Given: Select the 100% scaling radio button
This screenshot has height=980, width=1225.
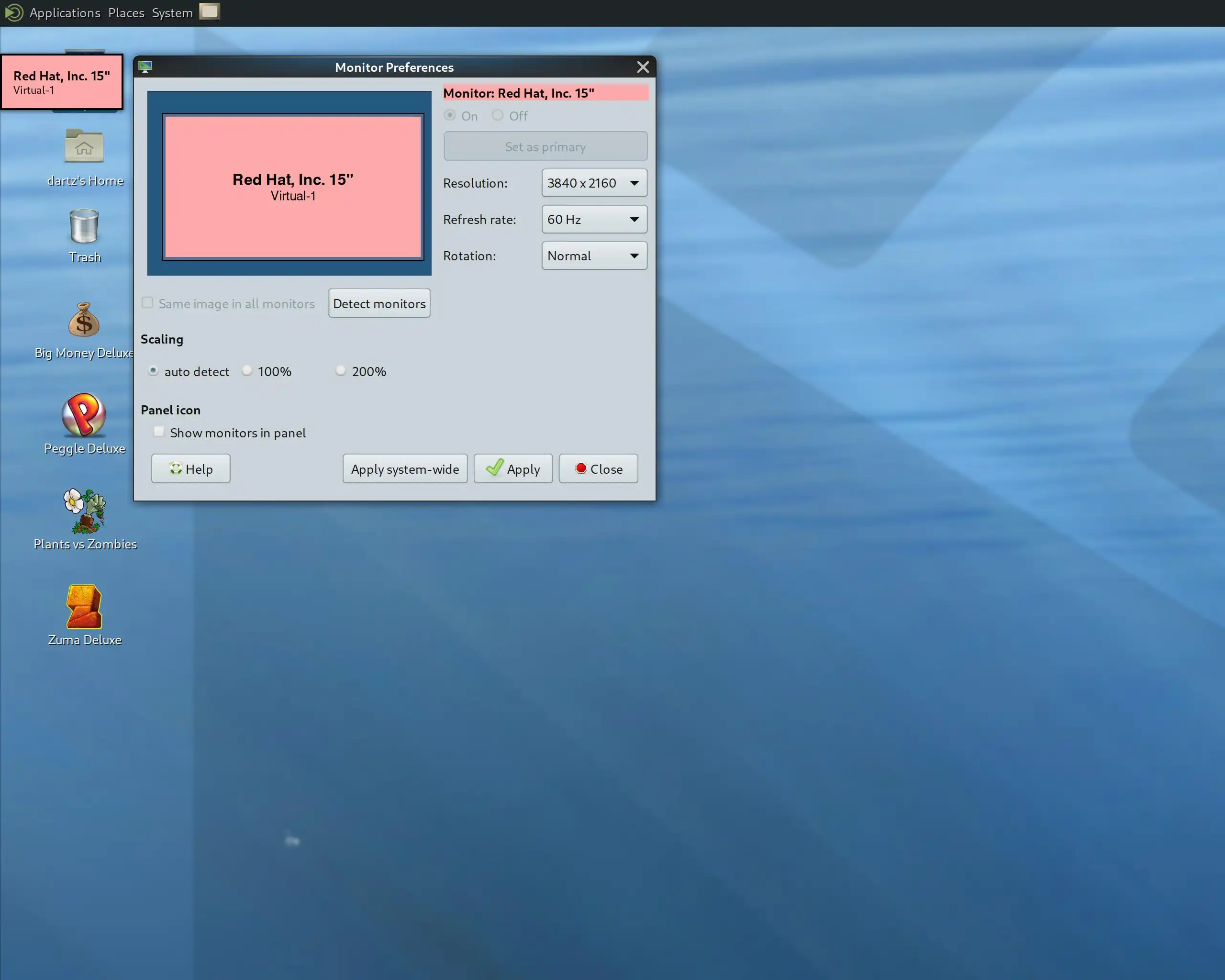Looking at the screenshot, I should click(247, 371).
